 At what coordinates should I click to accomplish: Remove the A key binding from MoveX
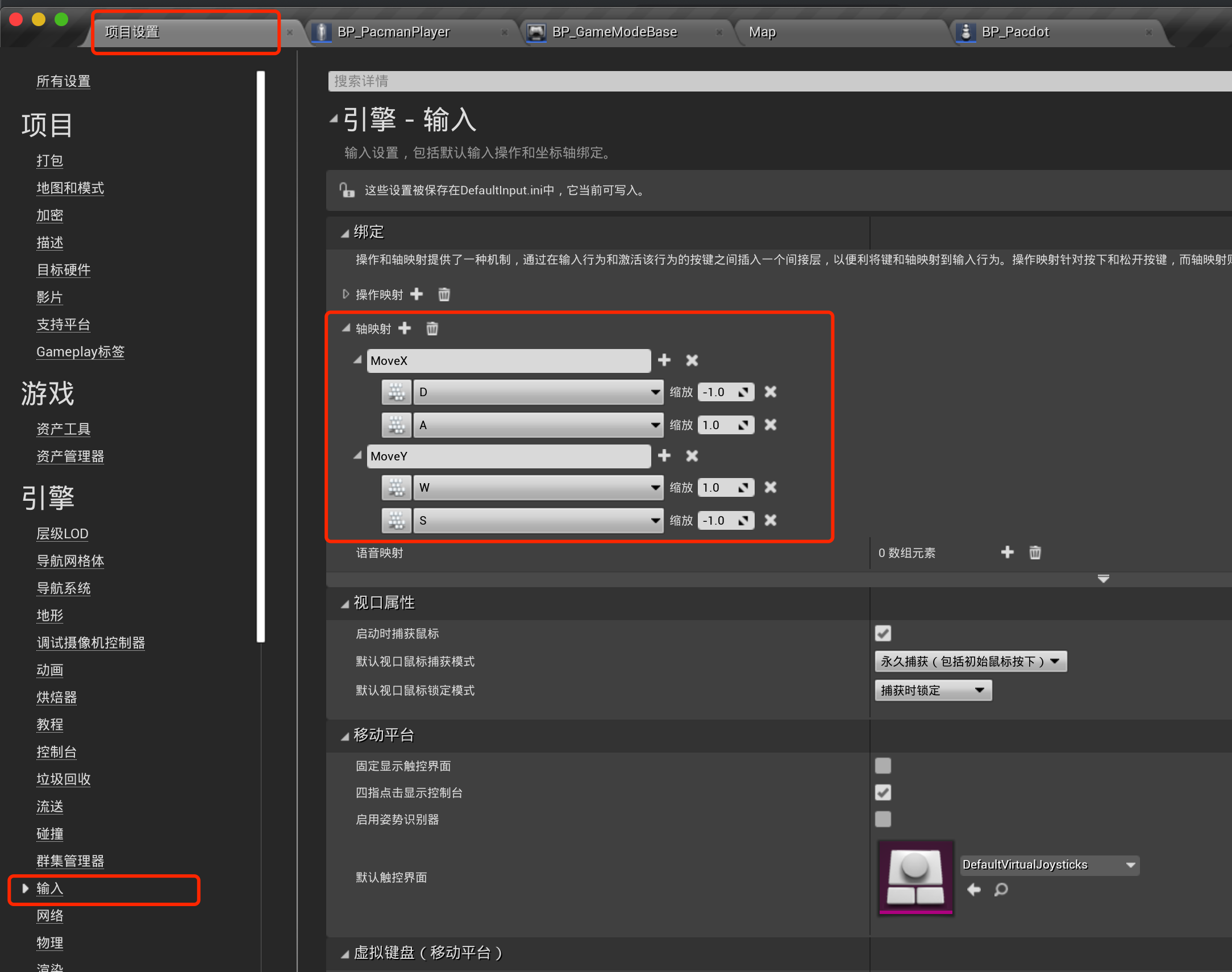pos(771,425)
